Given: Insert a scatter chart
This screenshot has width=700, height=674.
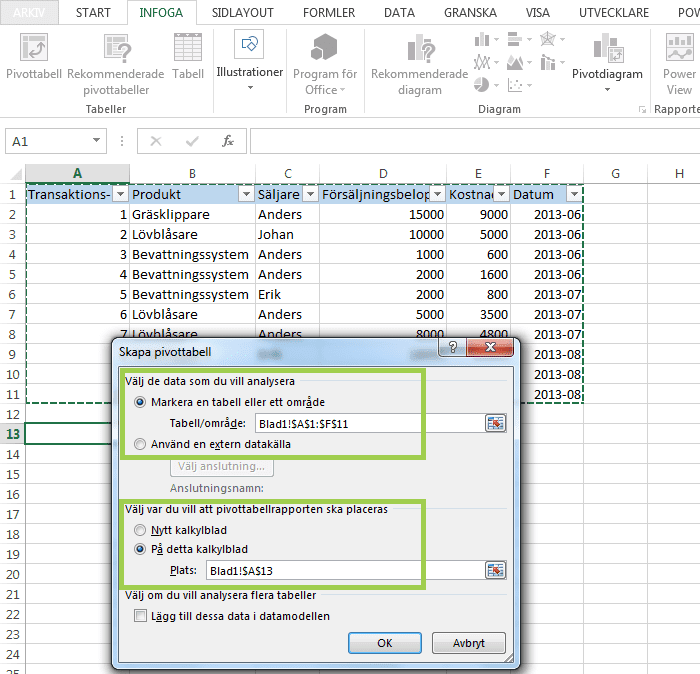Looking at the screenshot, I should [x=515, y=85].
